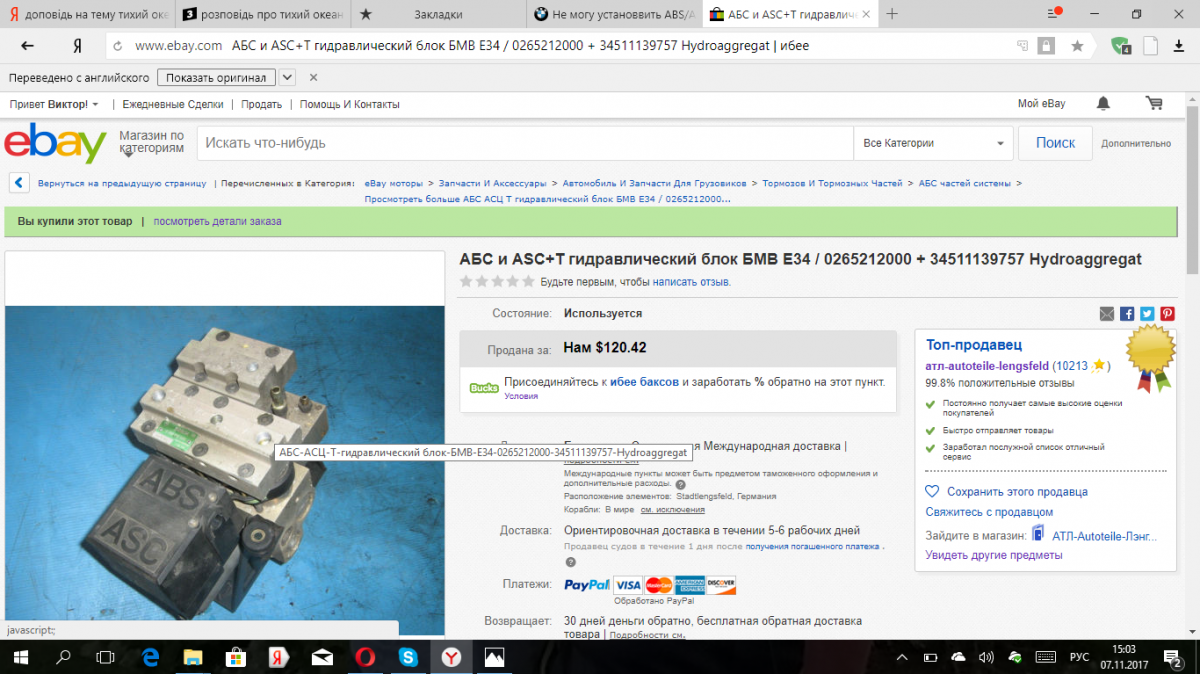
Task: Click the Yandex home Я button
Action: 78,46
